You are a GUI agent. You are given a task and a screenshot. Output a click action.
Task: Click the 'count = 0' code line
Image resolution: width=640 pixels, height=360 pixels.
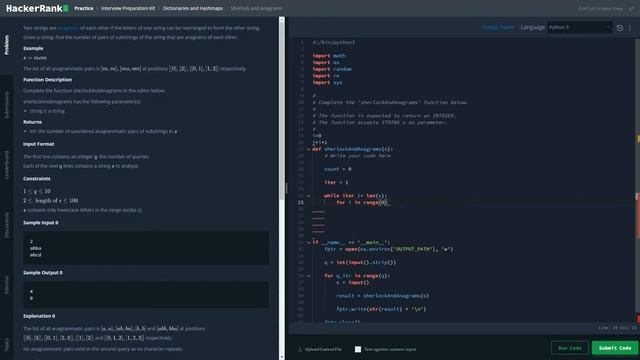(x=338, y=169)
